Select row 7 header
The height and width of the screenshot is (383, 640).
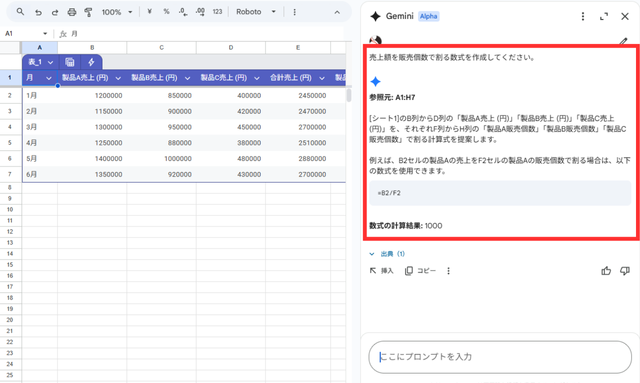click(x=10, y=174)
